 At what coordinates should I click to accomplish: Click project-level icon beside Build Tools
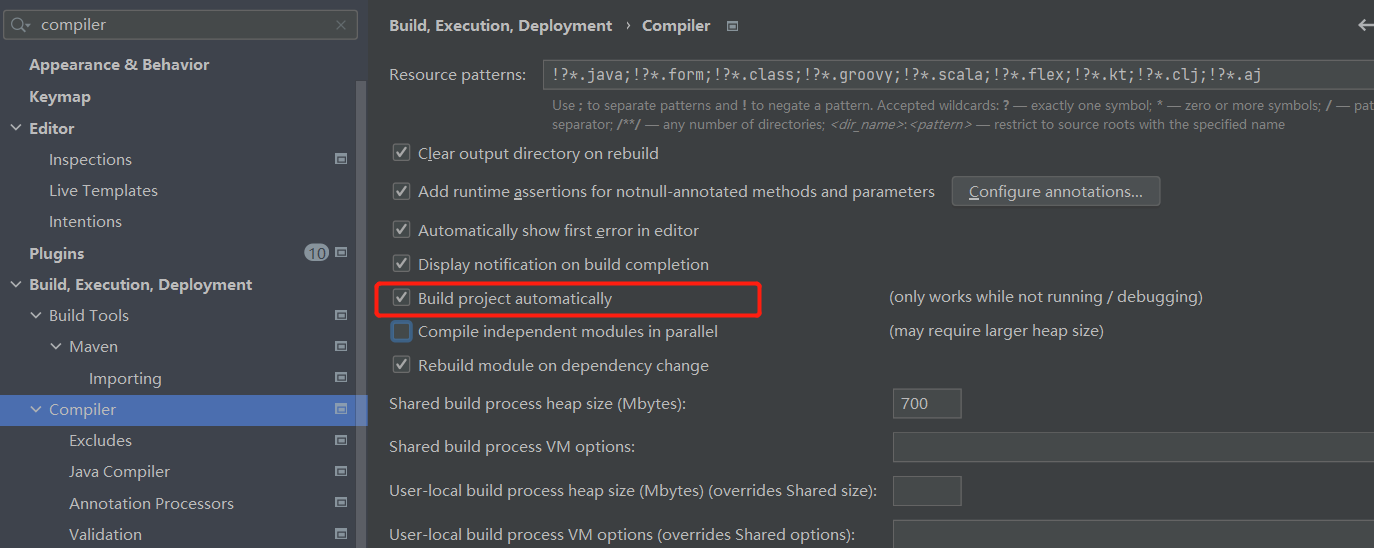pyautogui.click(x=341, y=315)
